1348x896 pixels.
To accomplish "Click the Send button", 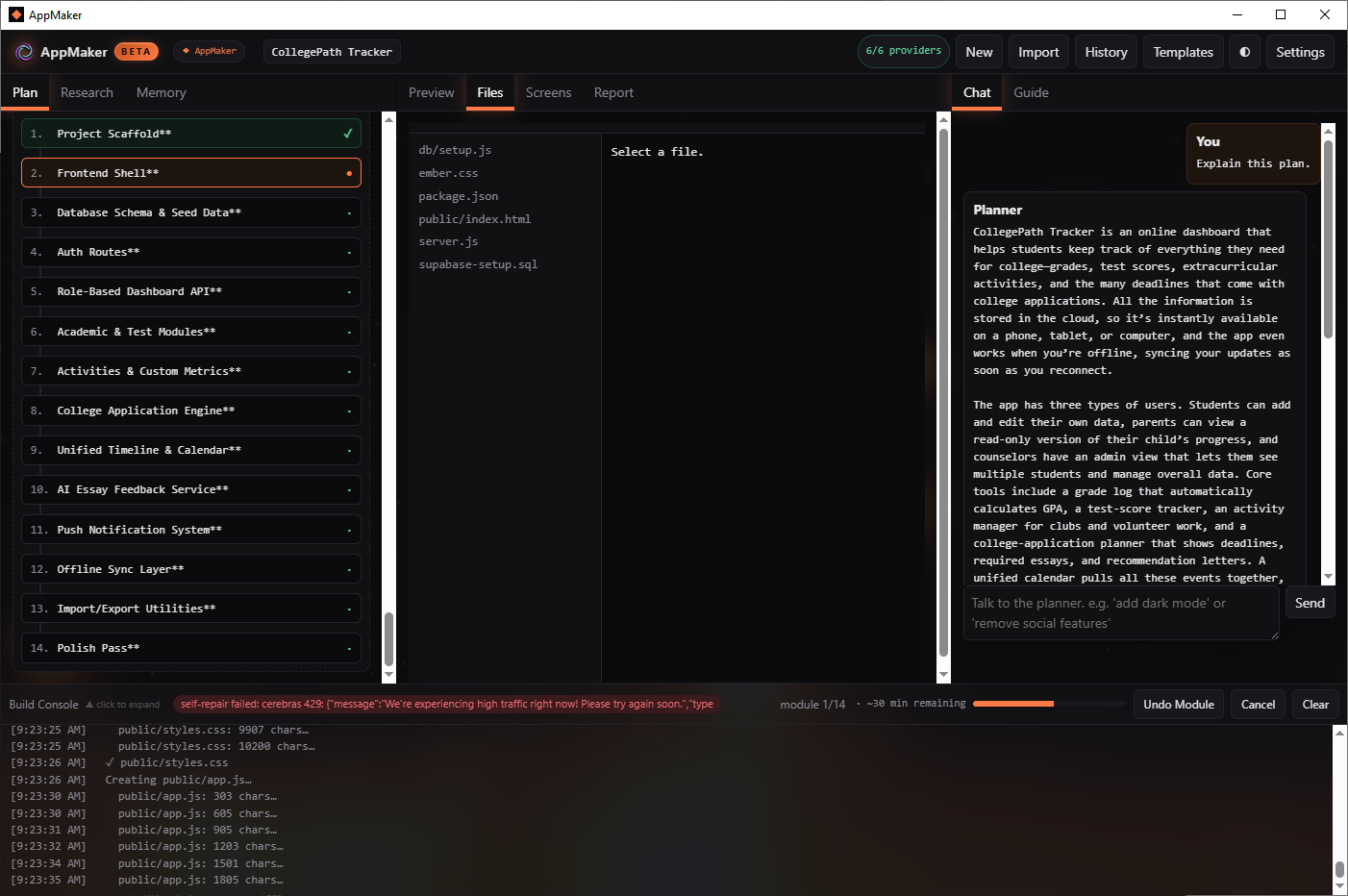I will (1310, 603).
